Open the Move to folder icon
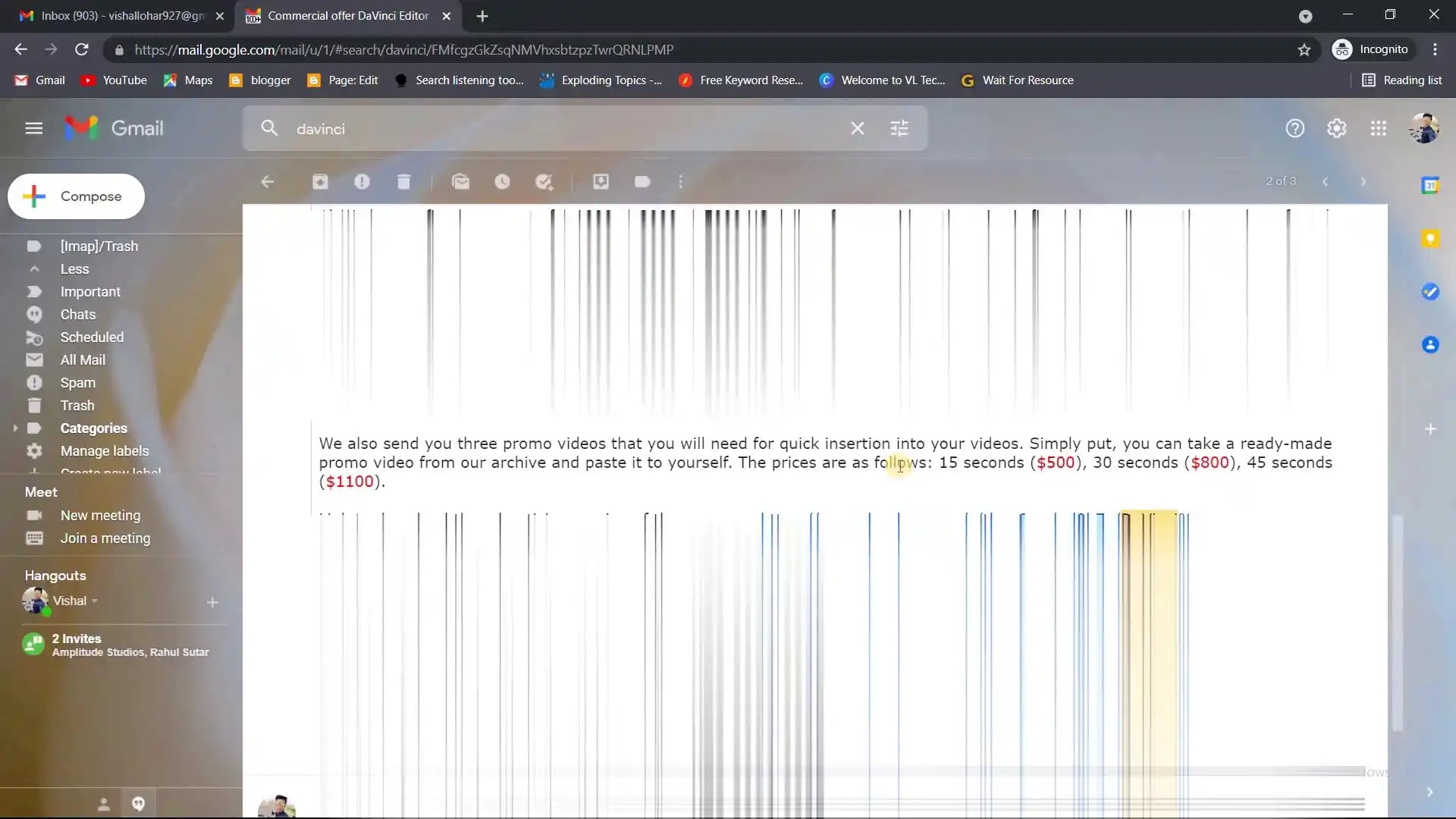This screenshot has width=1456, height=819. (x=601, y=182)
